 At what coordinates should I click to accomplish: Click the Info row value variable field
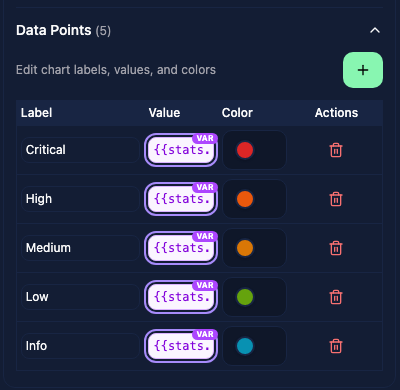tap(181, 347)
